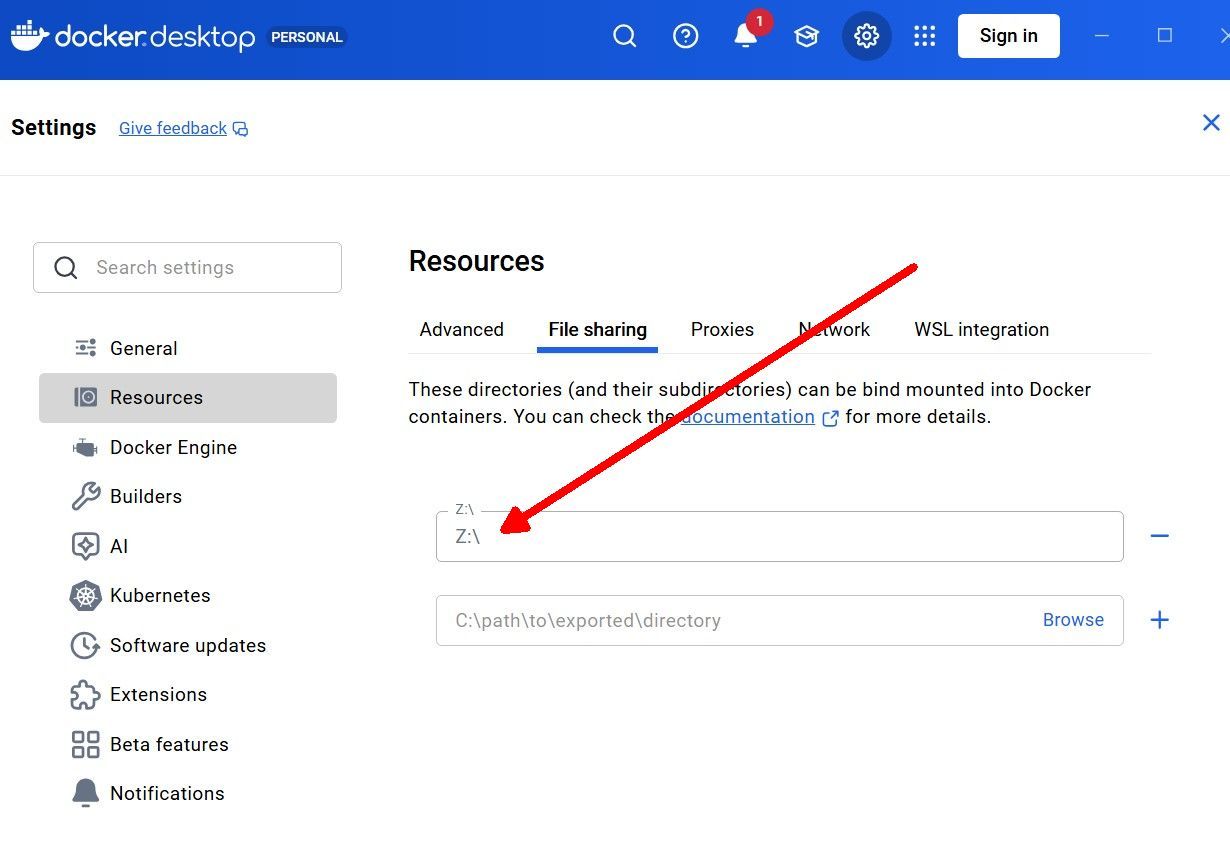Image resolution: width=1230 pixels, height=852 pixels.
Task: Open search with magnifier icon in header
Action: tap(625, 36)
